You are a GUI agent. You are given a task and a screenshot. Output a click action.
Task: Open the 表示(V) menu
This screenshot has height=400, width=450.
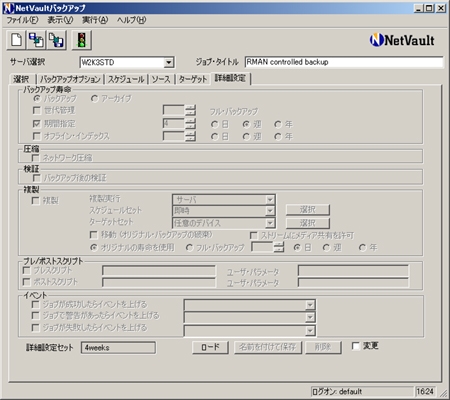coord(60,20)
